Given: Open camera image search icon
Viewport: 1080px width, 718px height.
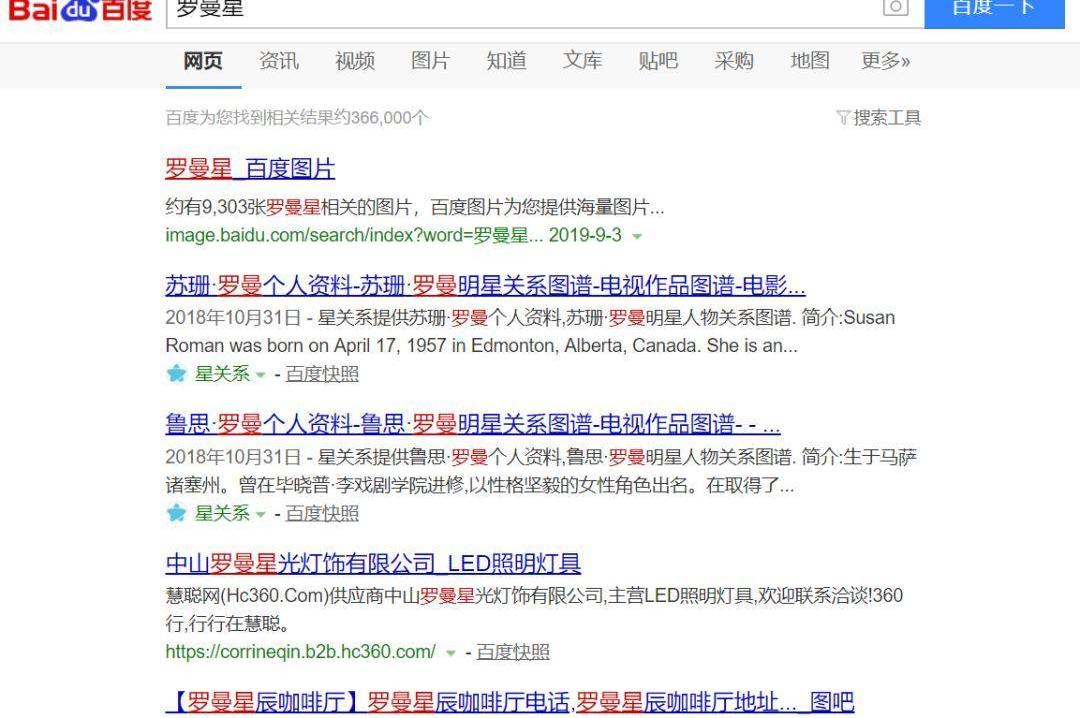Looking at the screenshot, I should (895, 8).
